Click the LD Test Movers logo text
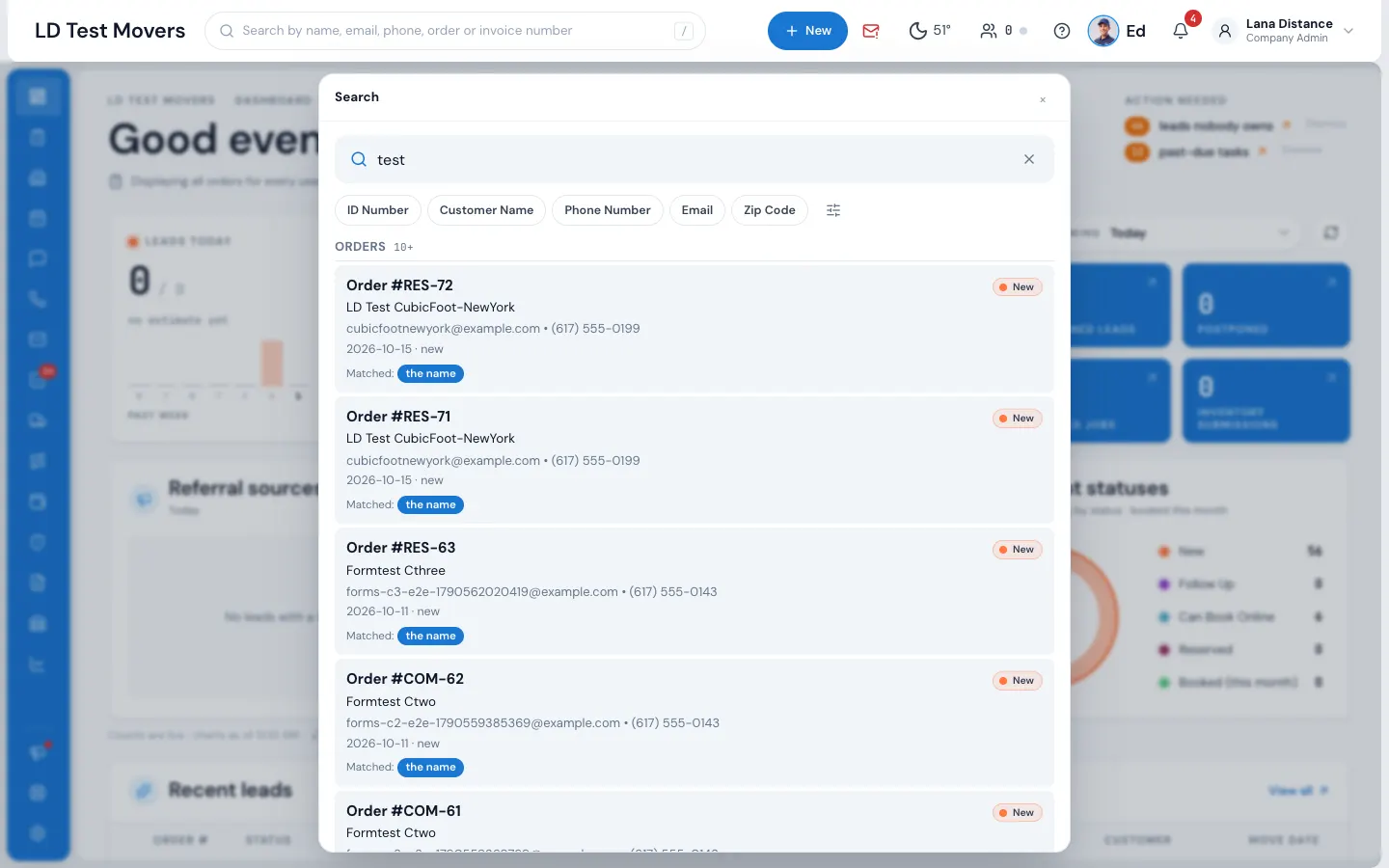 pyautogui.click(x=110, y=31)
